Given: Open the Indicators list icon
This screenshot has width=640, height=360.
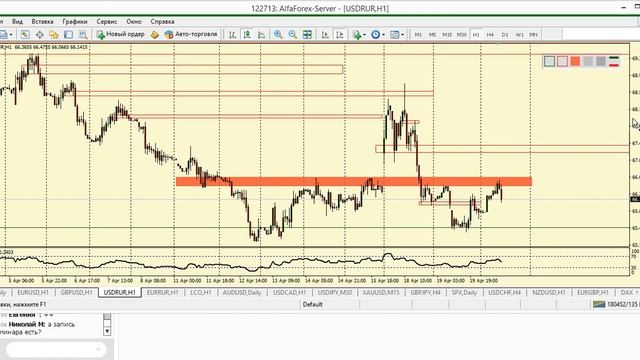Looking at the screenshot, I should tap(357, 35).
